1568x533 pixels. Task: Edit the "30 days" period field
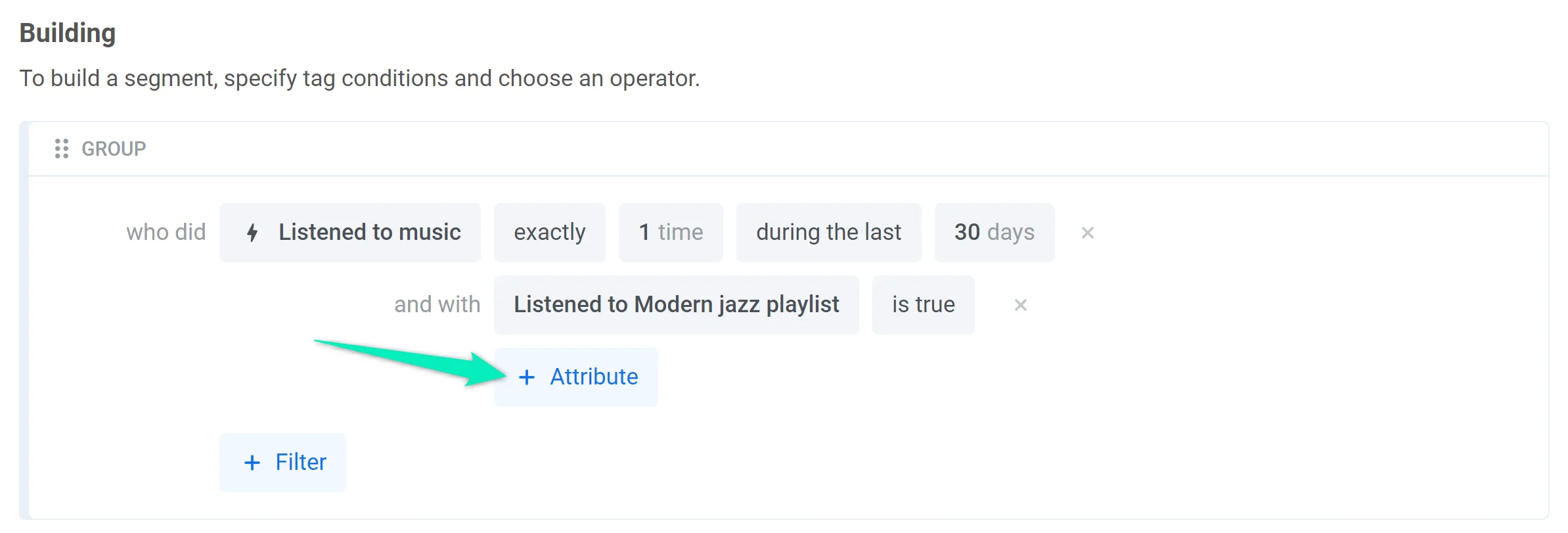click(994, 233)
